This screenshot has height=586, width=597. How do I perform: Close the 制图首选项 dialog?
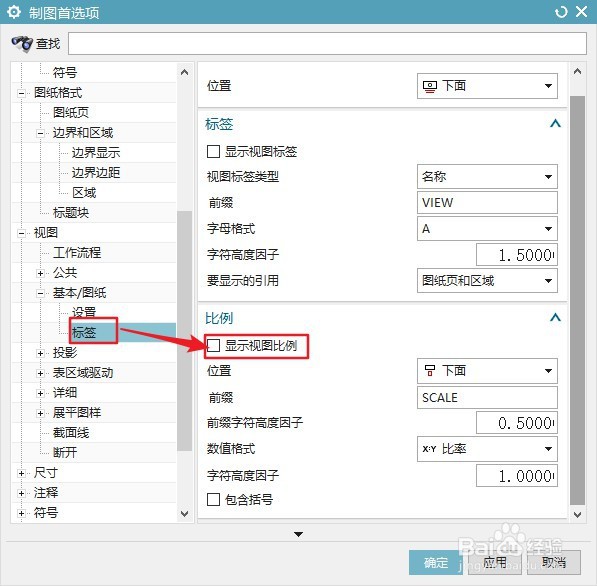pyautogui.click(x=581, y=12)
